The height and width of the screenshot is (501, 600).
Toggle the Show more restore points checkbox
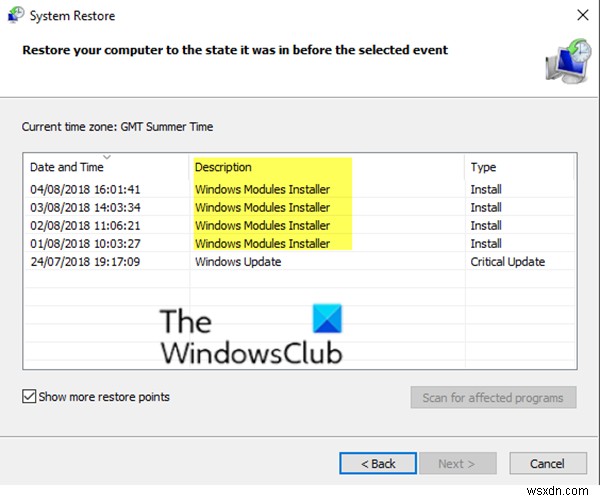point(29,397)
